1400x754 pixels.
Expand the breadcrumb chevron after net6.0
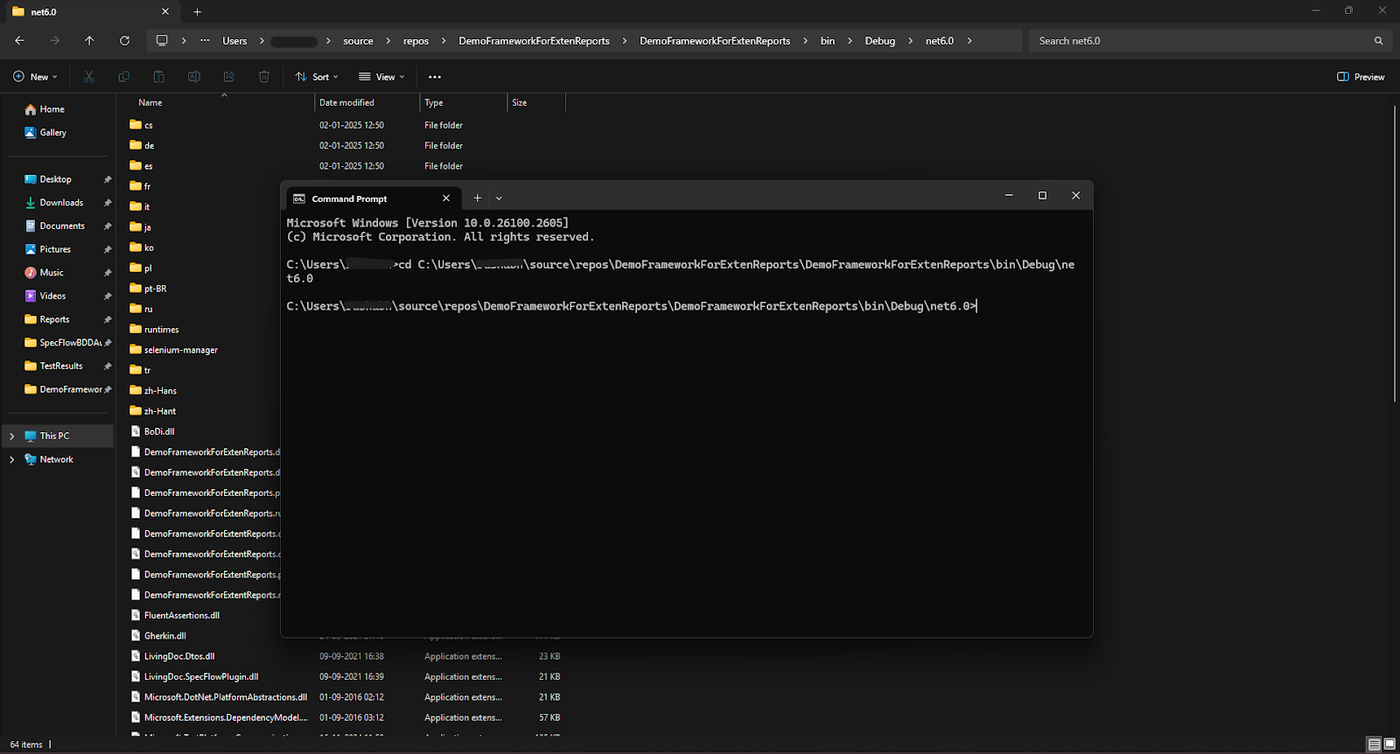pos(970,41)
